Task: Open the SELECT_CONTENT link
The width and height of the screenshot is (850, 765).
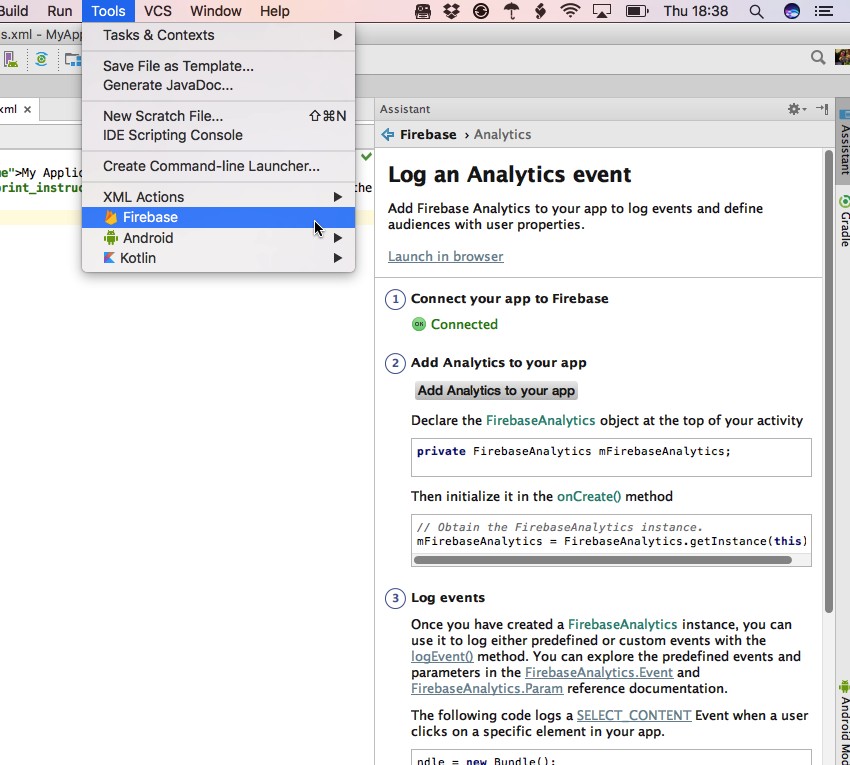Action: click(x=634, y=715)
